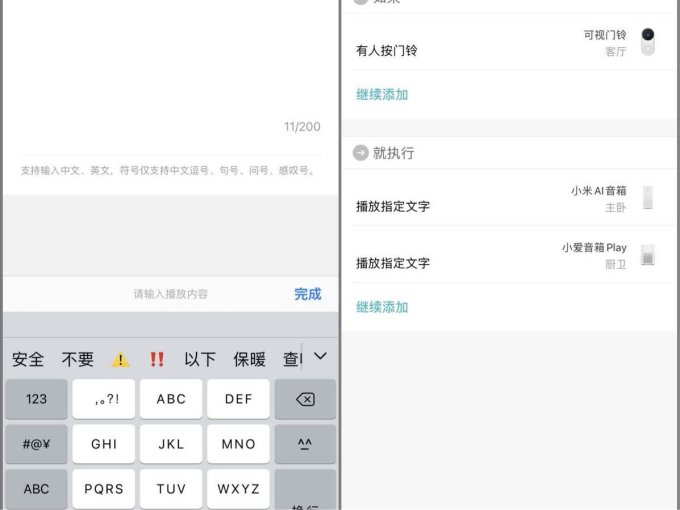Tap the GHI key

click(104, 444)
